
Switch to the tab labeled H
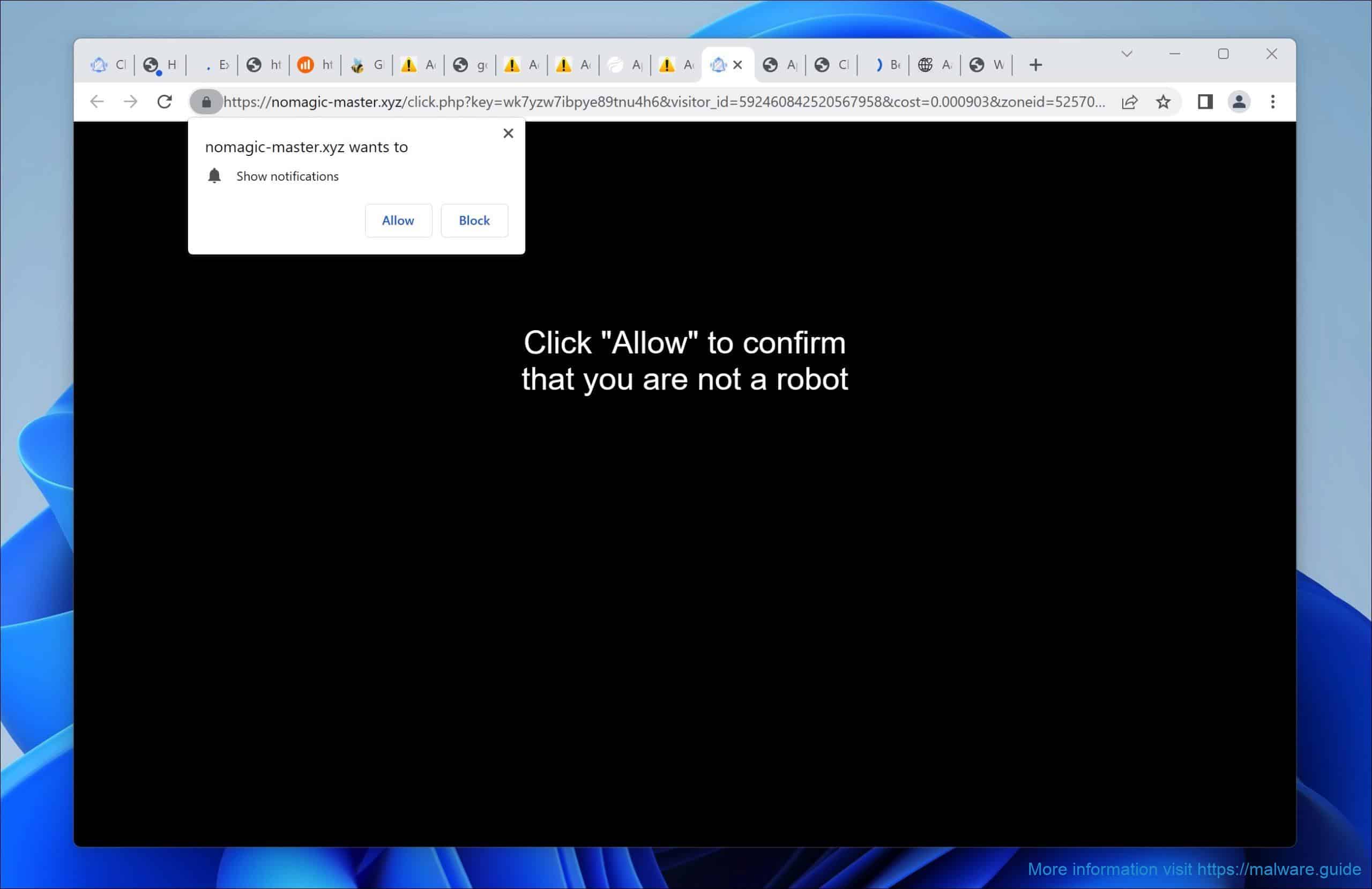pos(160,64)
